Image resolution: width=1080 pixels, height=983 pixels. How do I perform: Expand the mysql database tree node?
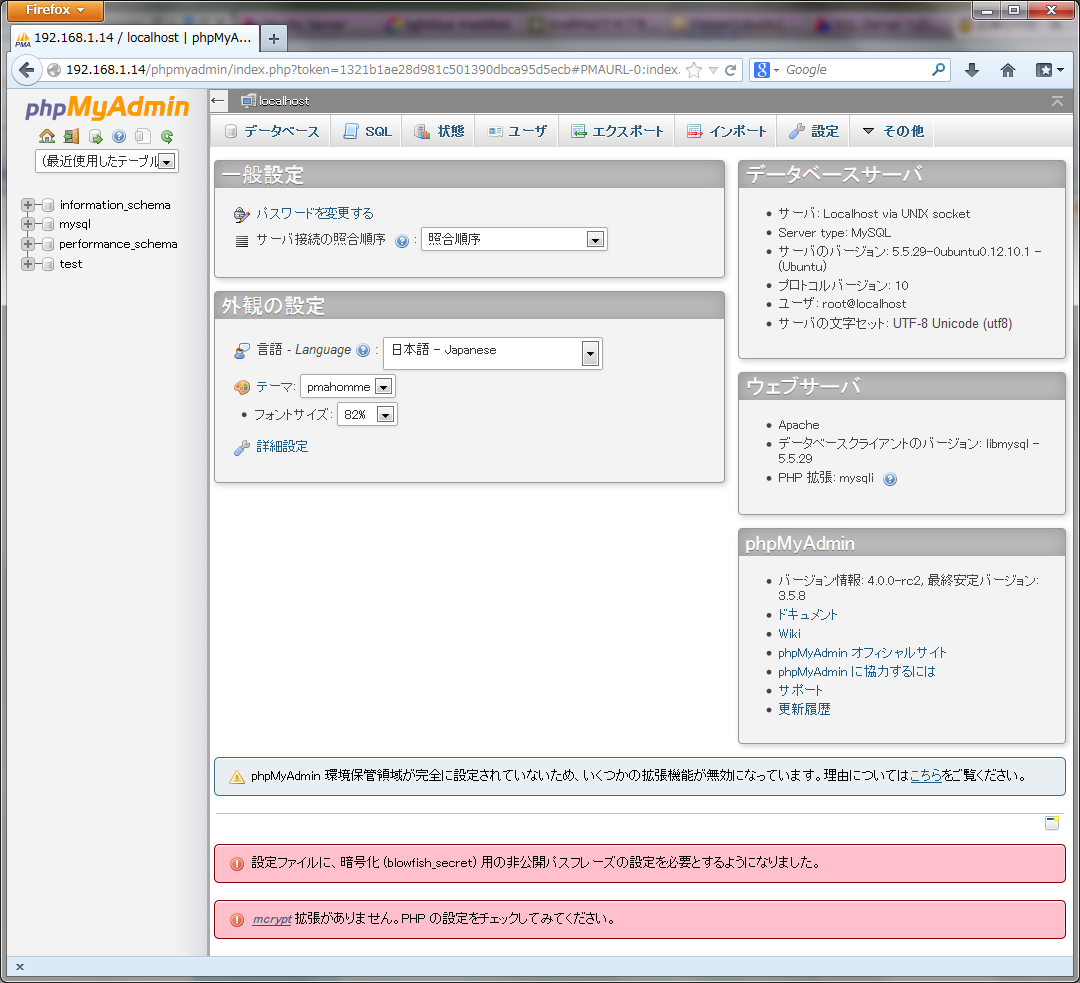28,224
